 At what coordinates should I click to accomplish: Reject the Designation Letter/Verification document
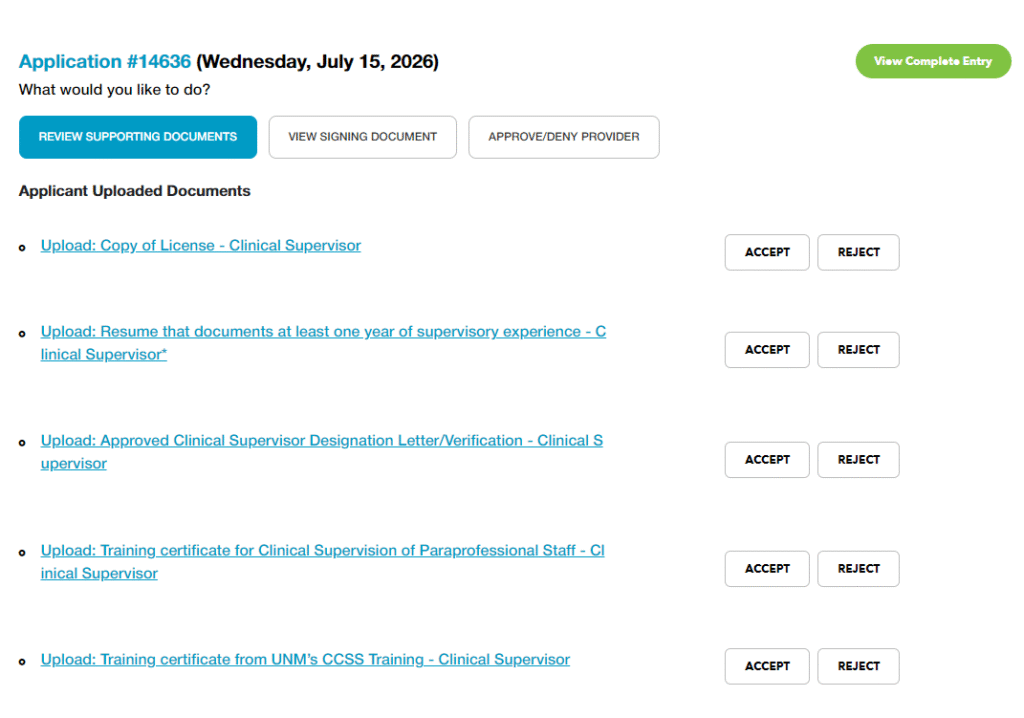tap(858, 460)
